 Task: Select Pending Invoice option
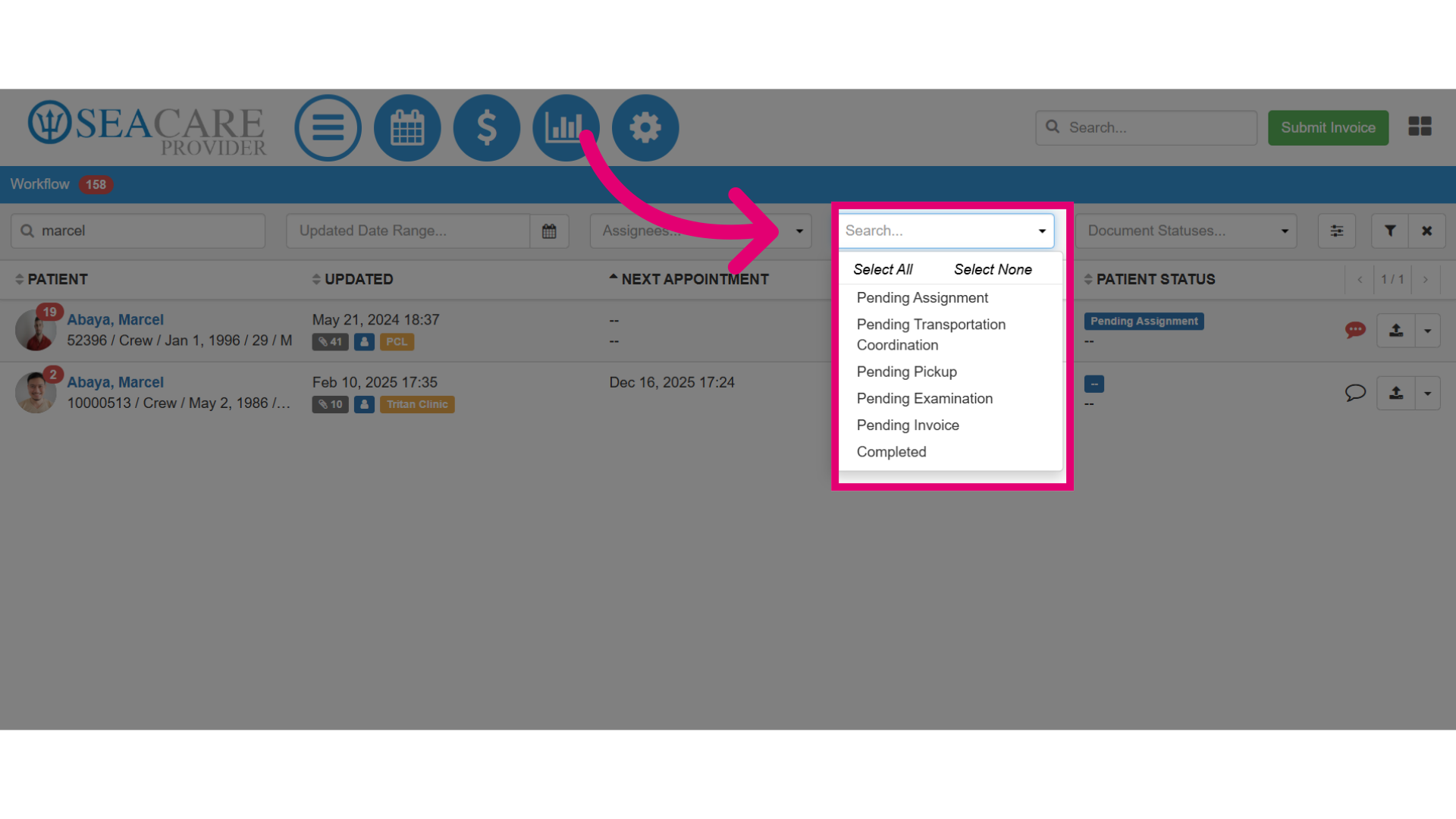[950, 425]
